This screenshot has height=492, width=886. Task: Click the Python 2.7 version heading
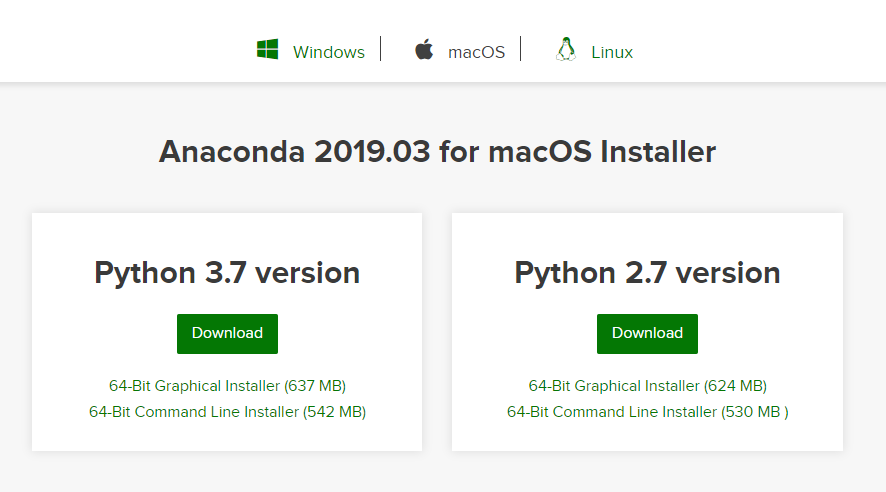(648, 273)
